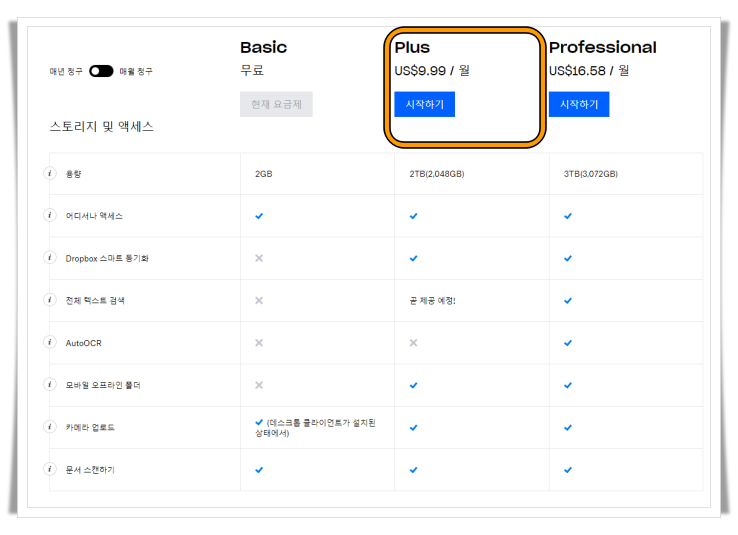Click Basic checkmark for 어디서나 액세스

point(259,216)
